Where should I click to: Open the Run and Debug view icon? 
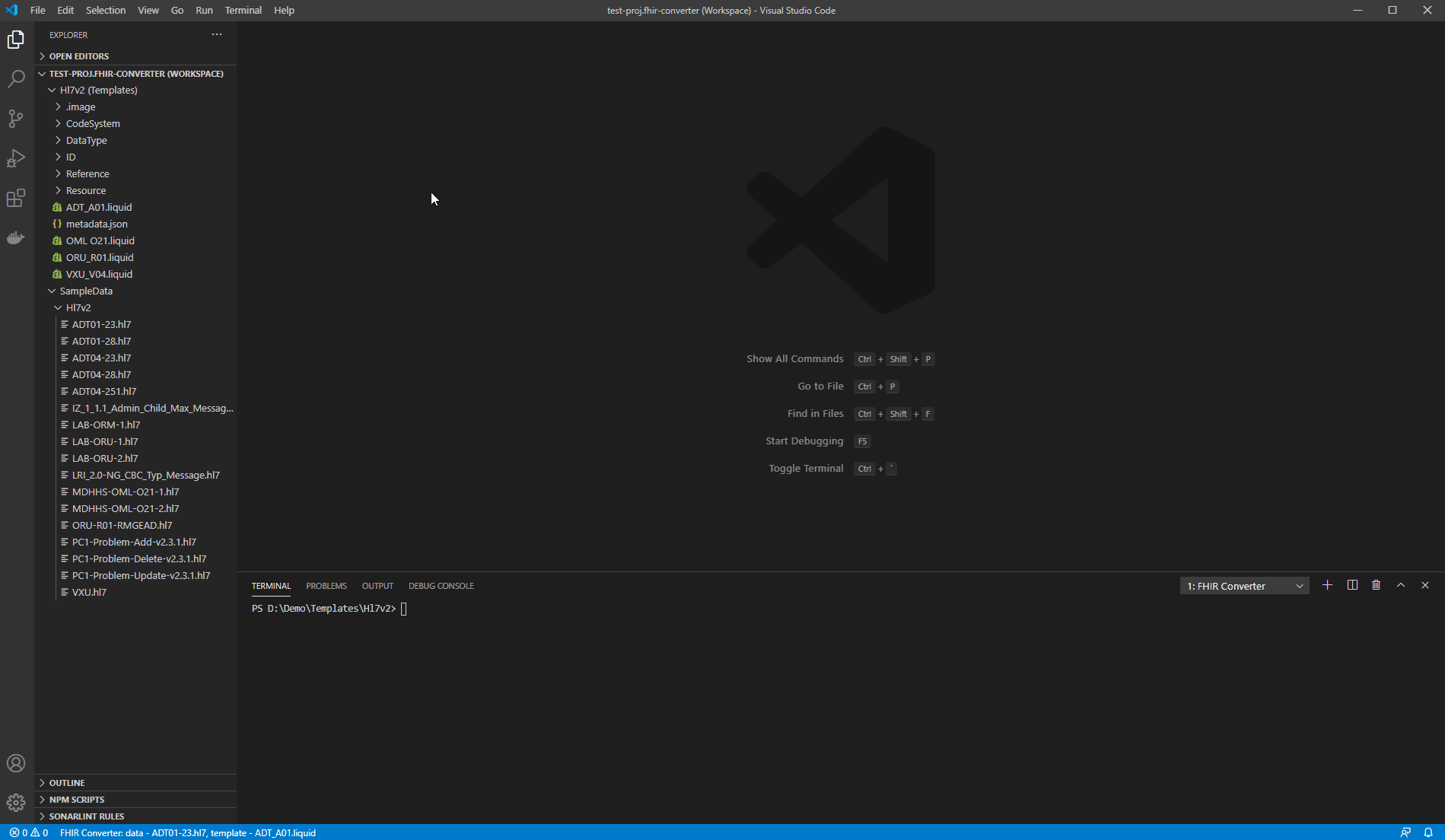(16, 158)
